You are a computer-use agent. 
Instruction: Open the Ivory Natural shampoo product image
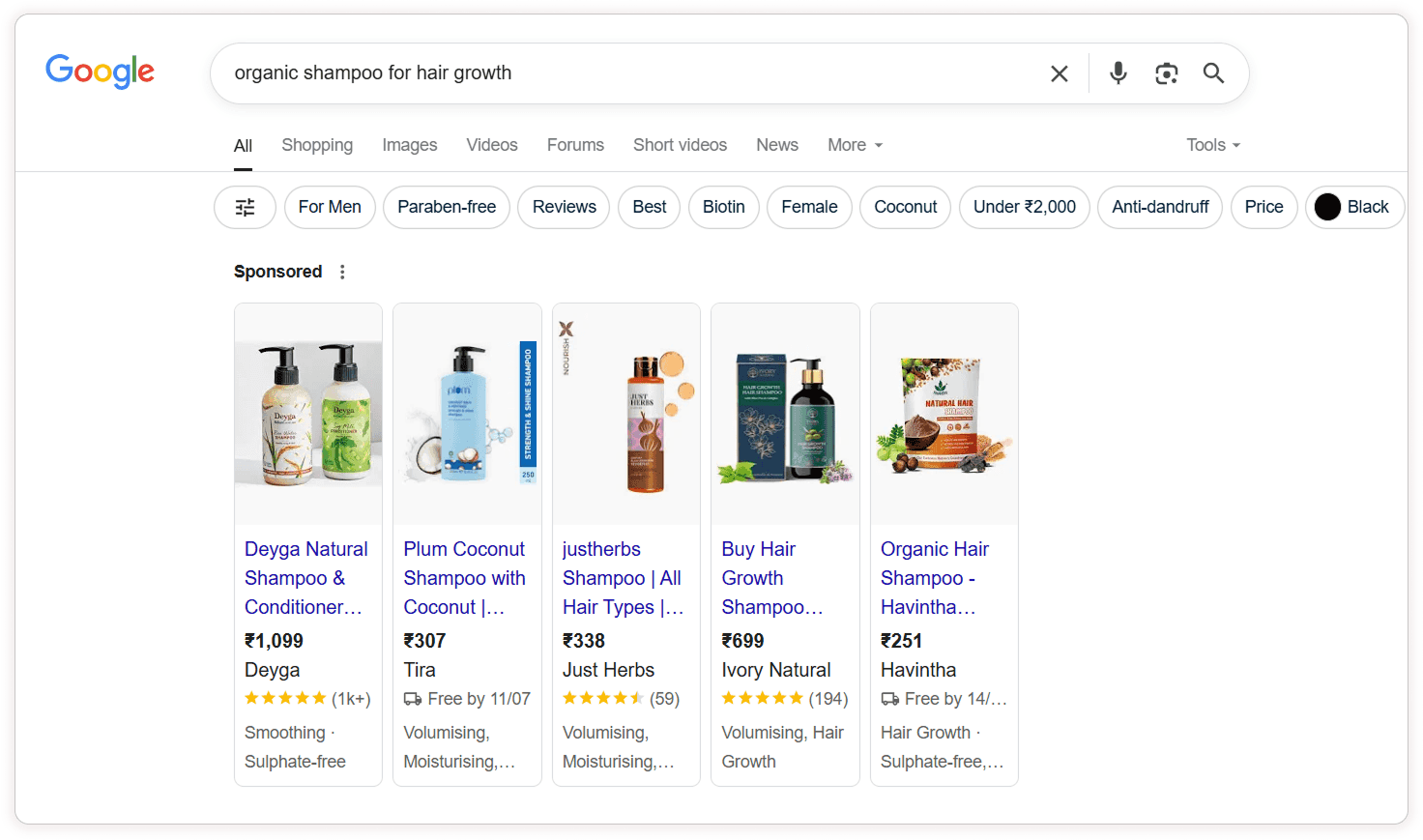[x=786, y=414]
